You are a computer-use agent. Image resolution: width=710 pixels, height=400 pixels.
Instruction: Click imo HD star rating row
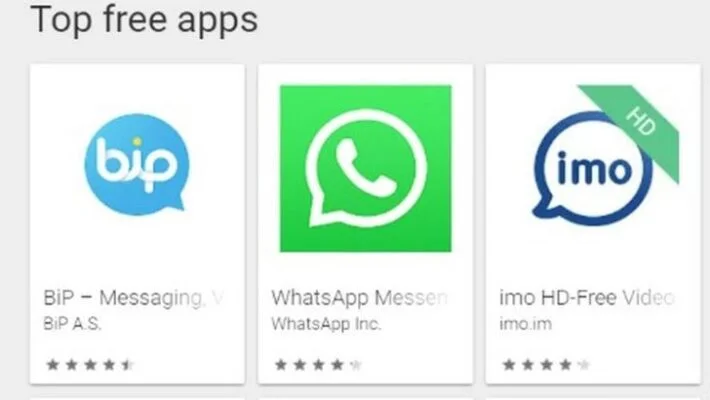click(547, 364)
